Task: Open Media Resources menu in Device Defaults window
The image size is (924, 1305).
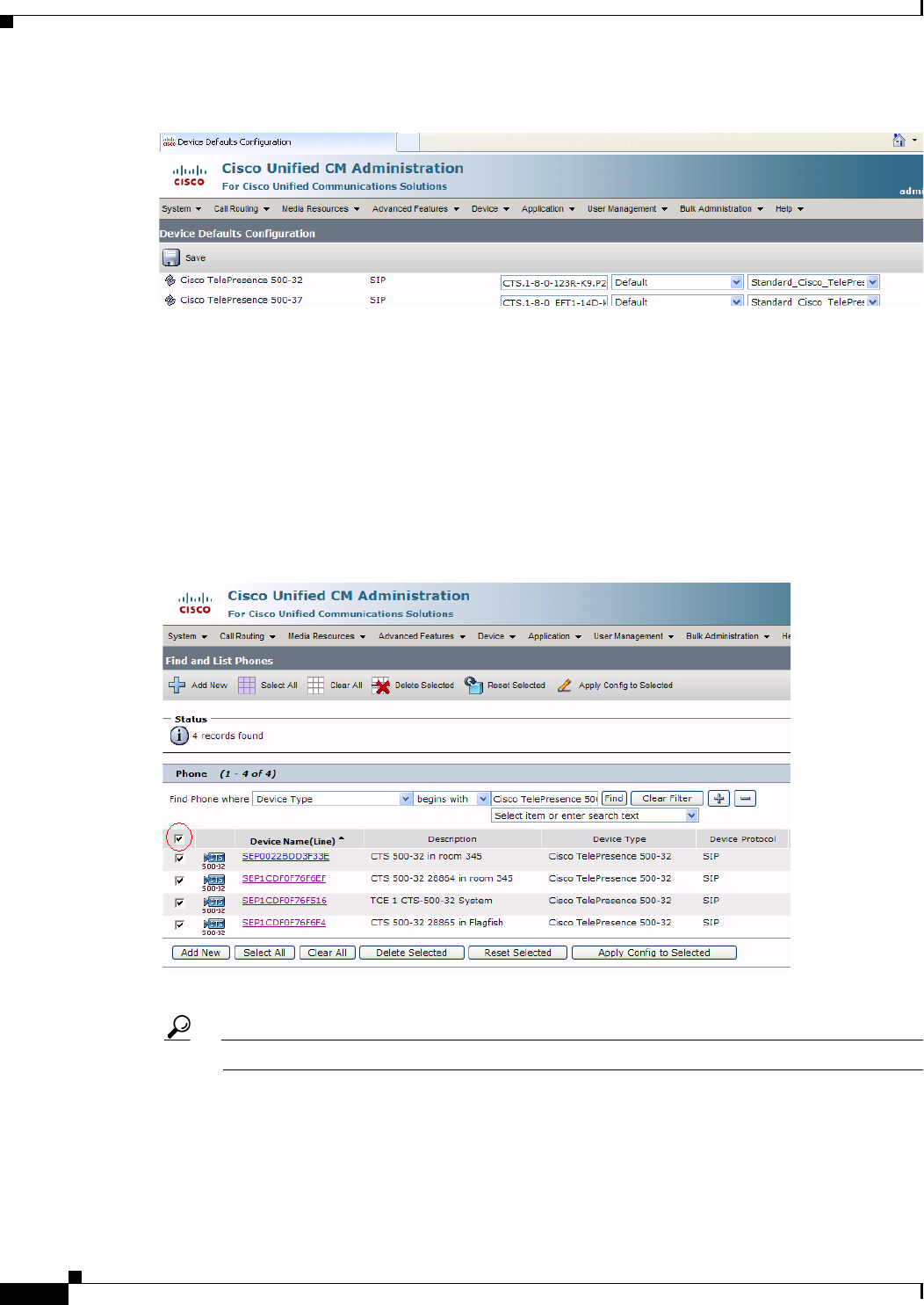Action: [321, 209]
